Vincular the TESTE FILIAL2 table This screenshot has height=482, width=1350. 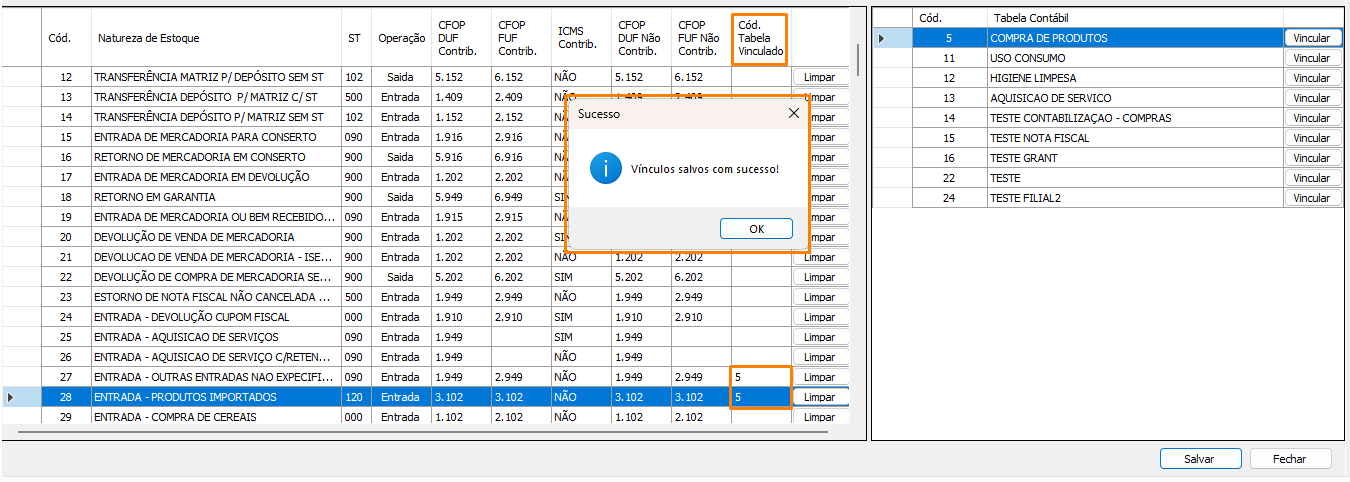1312,198
